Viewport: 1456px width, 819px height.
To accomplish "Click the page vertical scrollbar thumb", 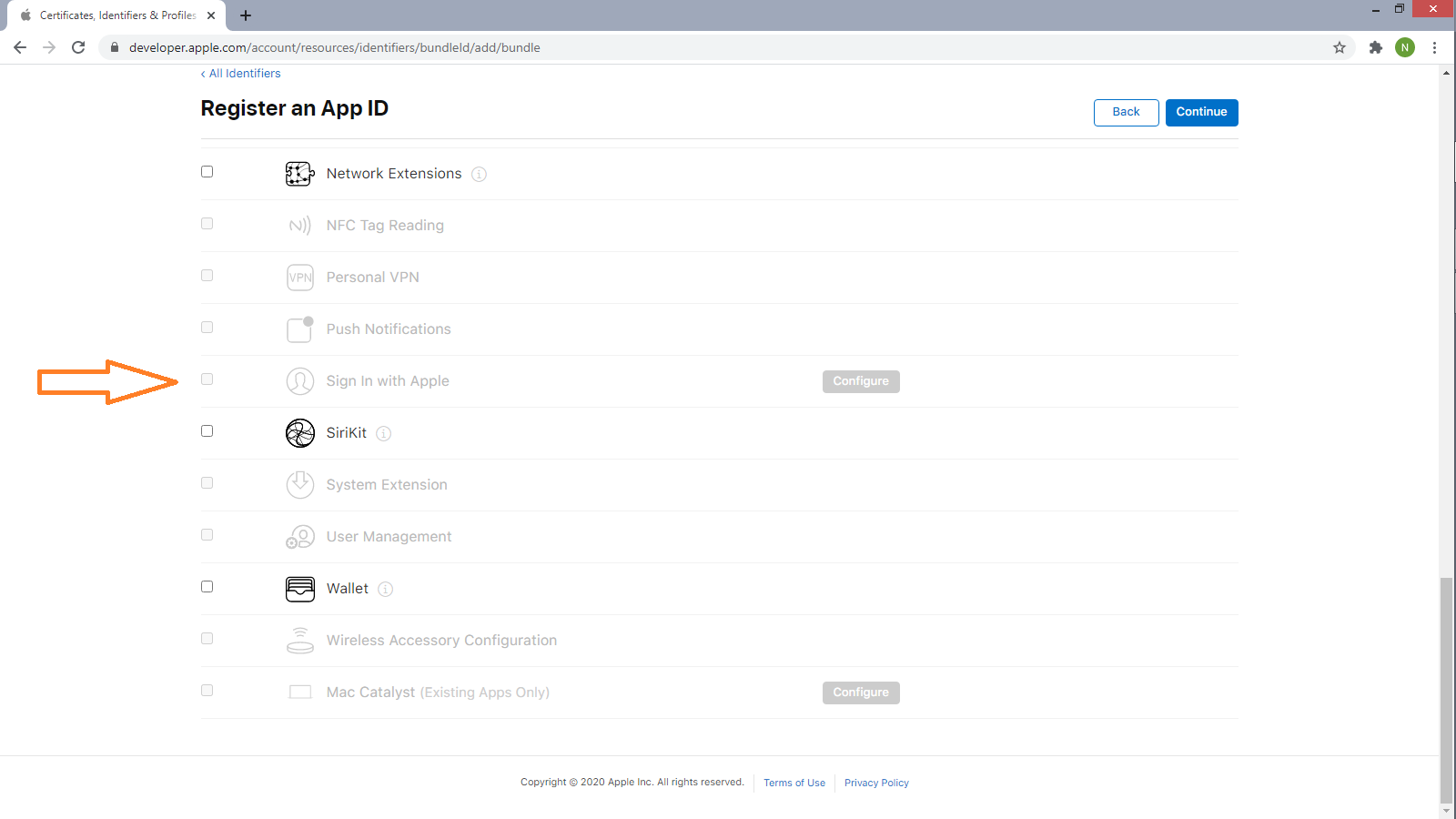I will 1447,689.
